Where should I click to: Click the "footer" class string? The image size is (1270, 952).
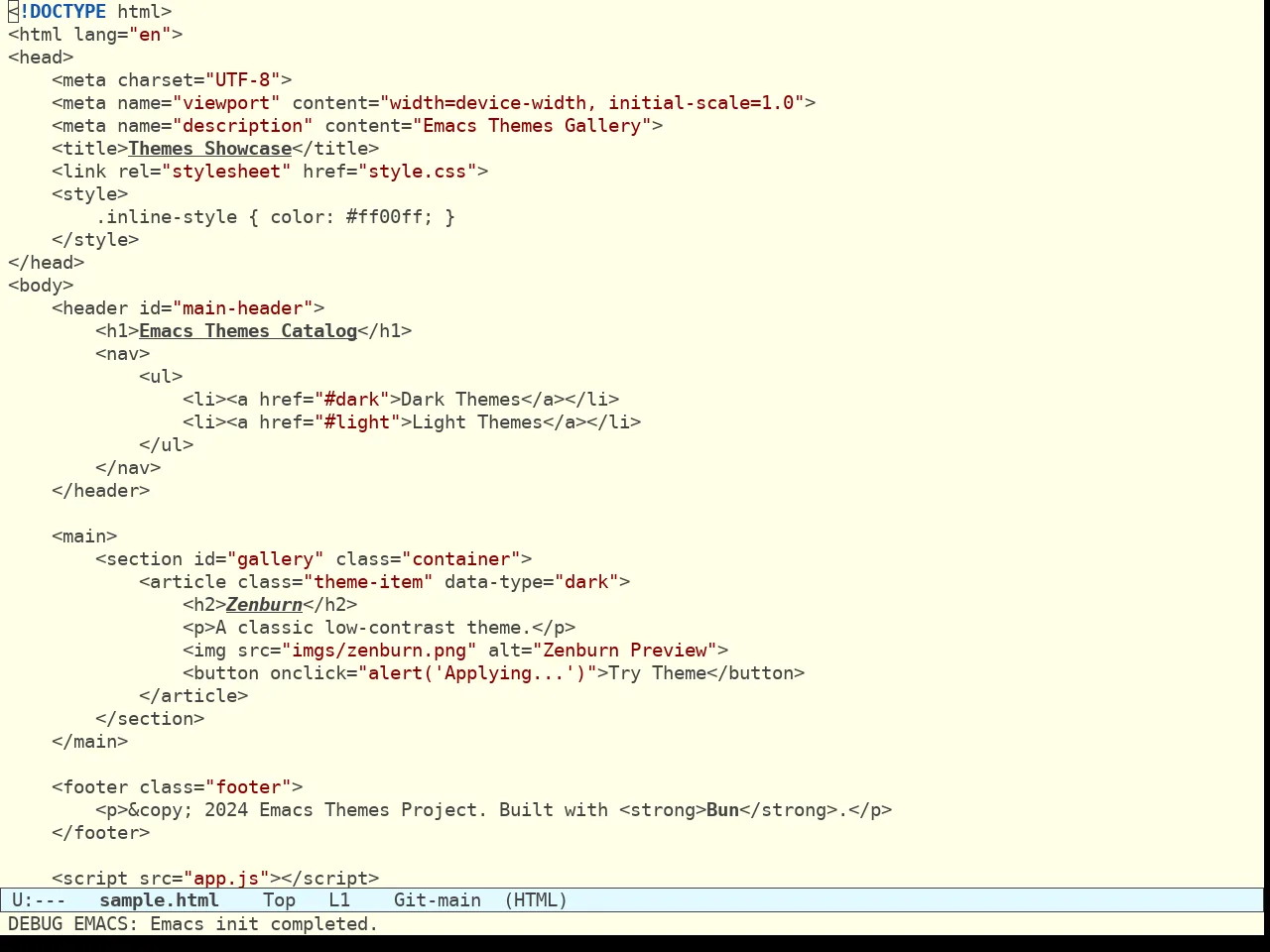248,787
